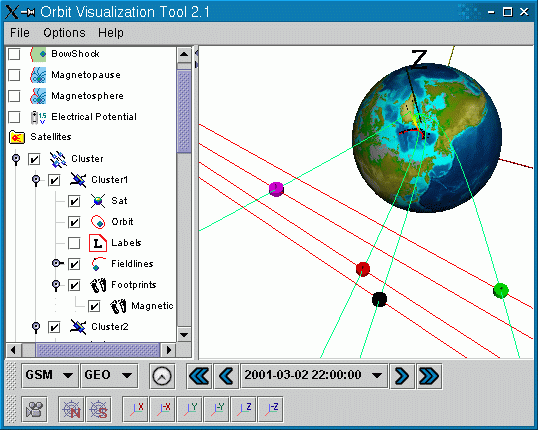The width and height of the screenshot is (538, 430).
Task: Click the Sat globe icon
Action: (x=98, y=201)
